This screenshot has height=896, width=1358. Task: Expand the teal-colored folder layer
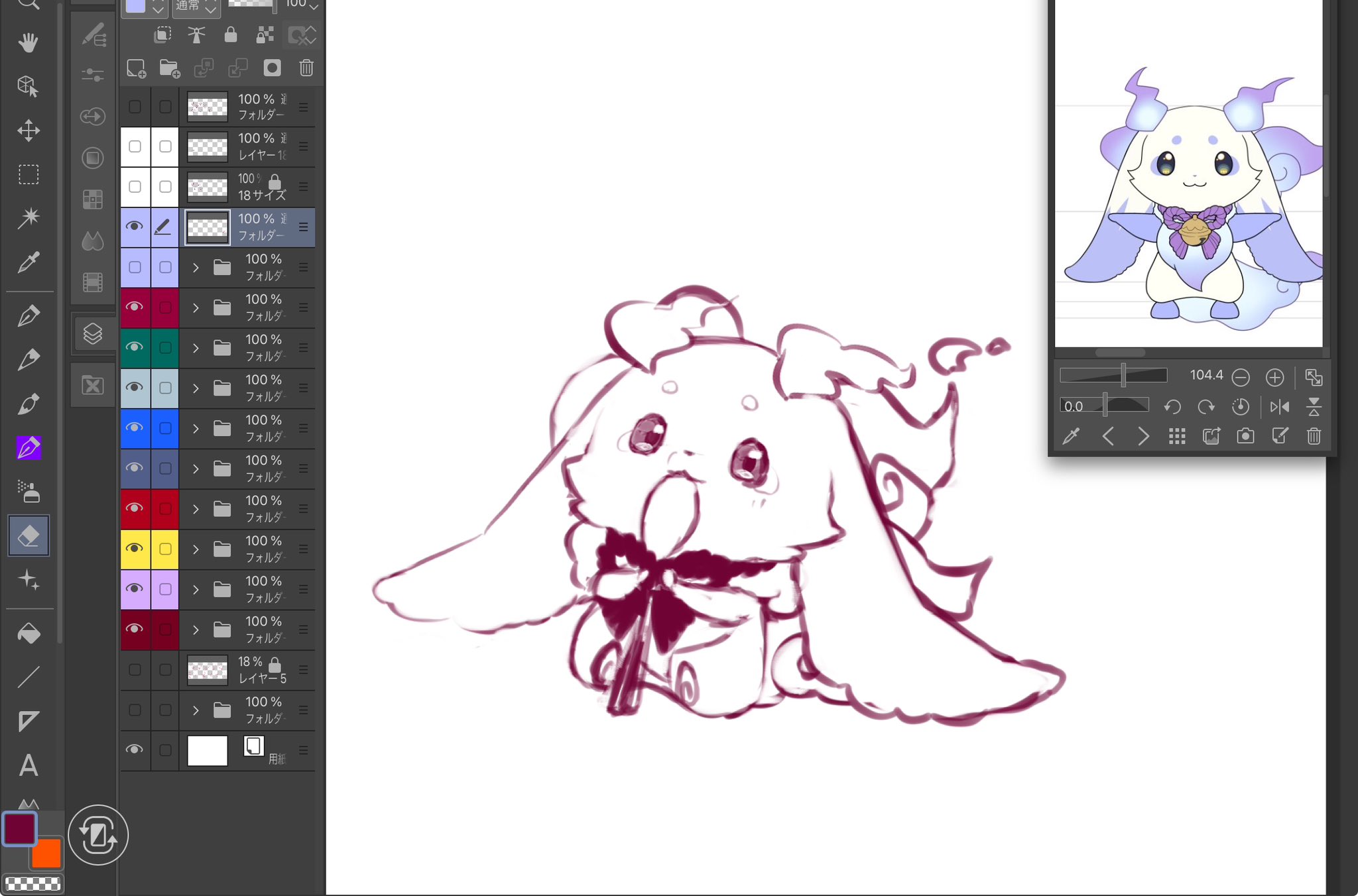click(x=196, y=348)
